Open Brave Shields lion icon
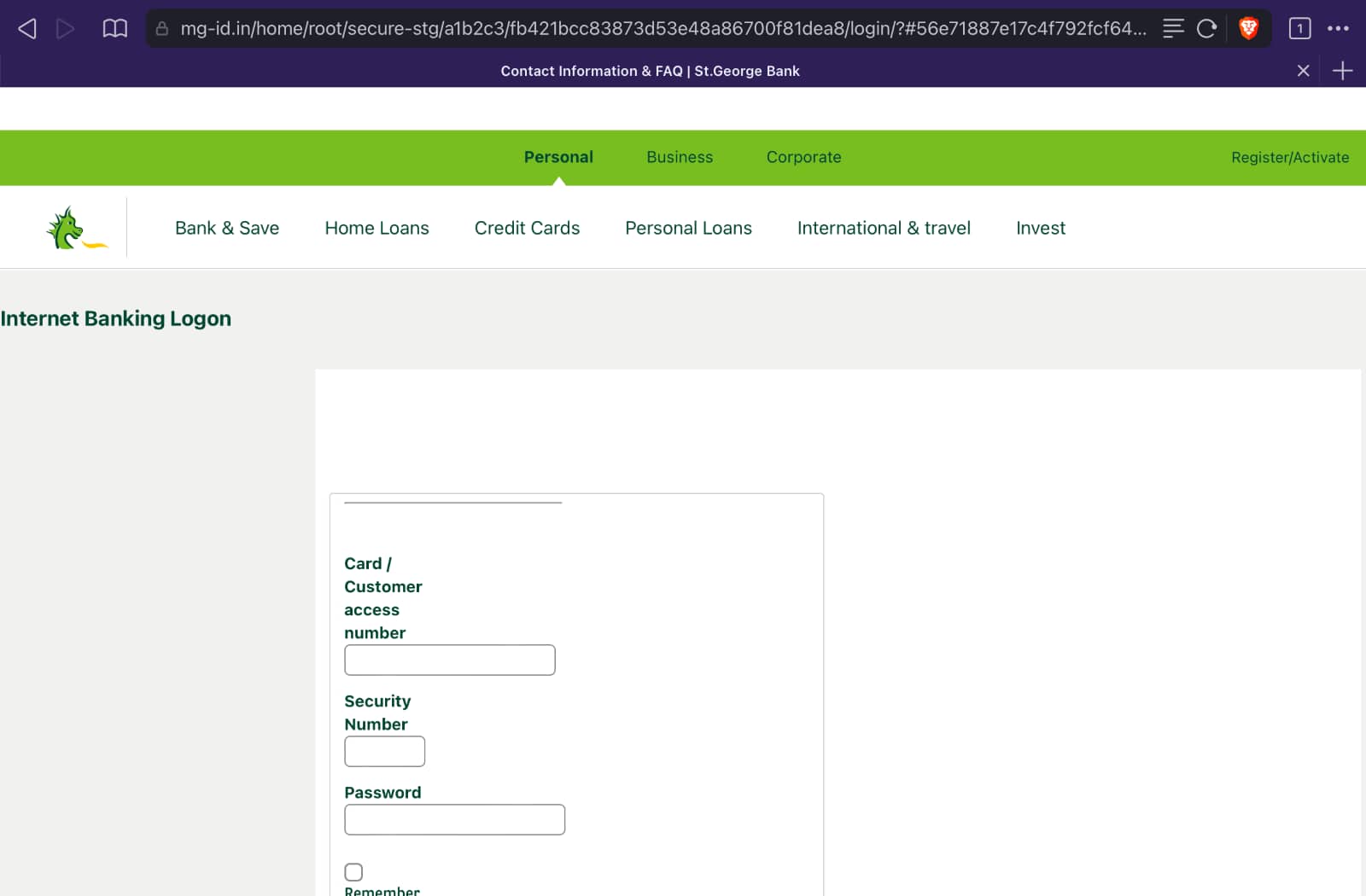This screenshot has height=896, width=1366. pyautogui.click(x=1248, y=29)
